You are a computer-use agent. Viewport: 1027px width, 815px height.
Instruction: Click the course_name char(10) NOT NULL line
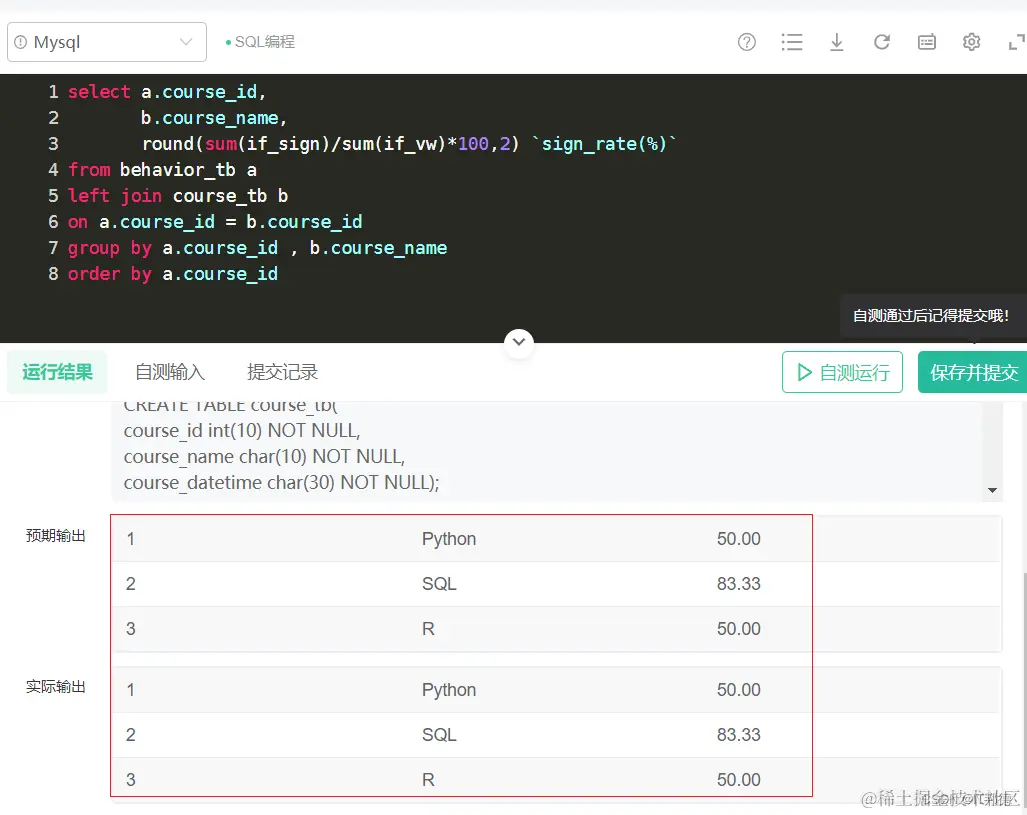(x=265, y=457)
